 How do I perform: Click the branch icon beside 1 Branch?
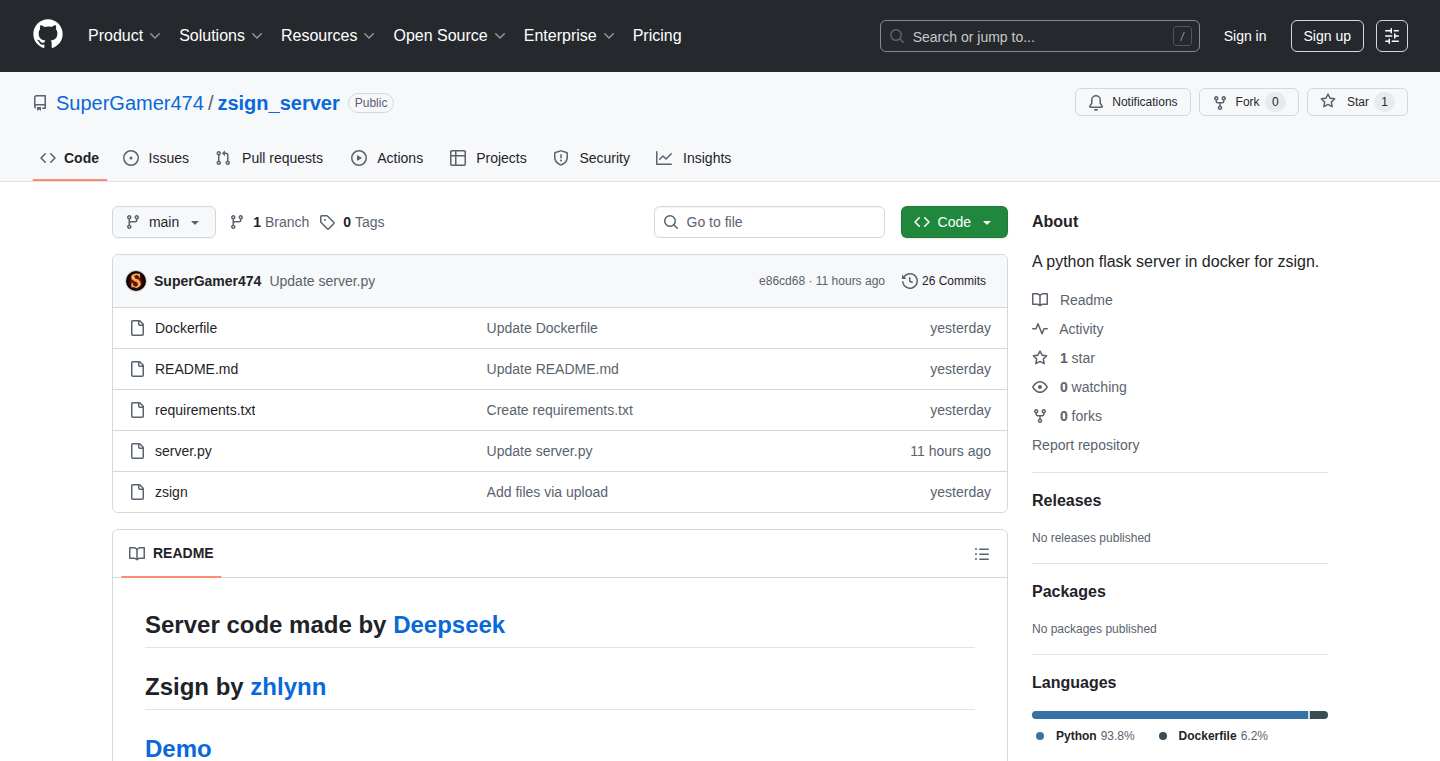pos(237,222)
